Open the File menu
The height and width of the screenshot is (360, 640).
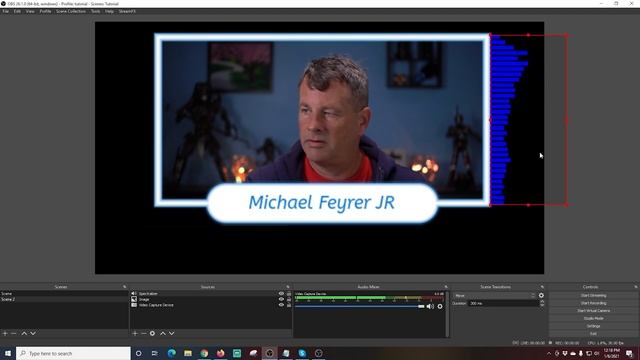point(6,11)
